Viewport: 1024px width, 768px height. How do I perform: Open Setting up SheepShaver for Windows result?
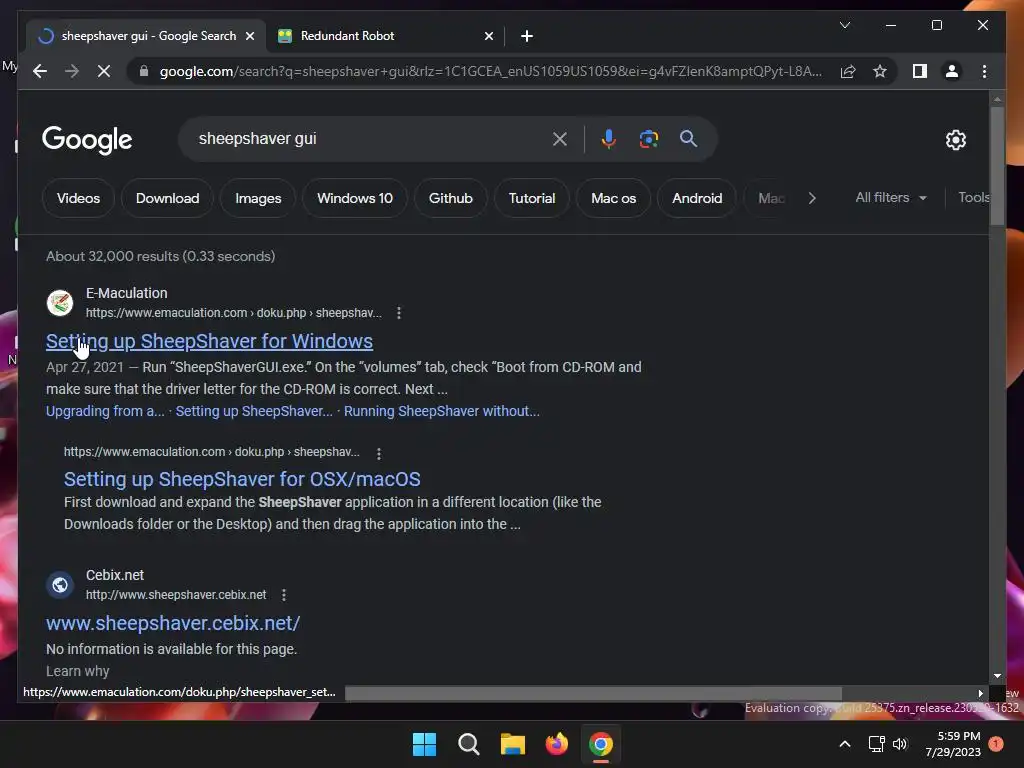[209, 341]
